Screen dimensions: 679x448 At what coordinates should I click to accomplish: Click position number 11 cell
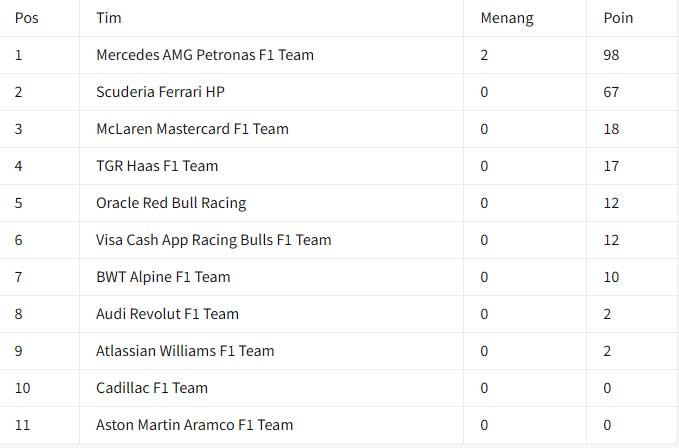coord(23,425)
